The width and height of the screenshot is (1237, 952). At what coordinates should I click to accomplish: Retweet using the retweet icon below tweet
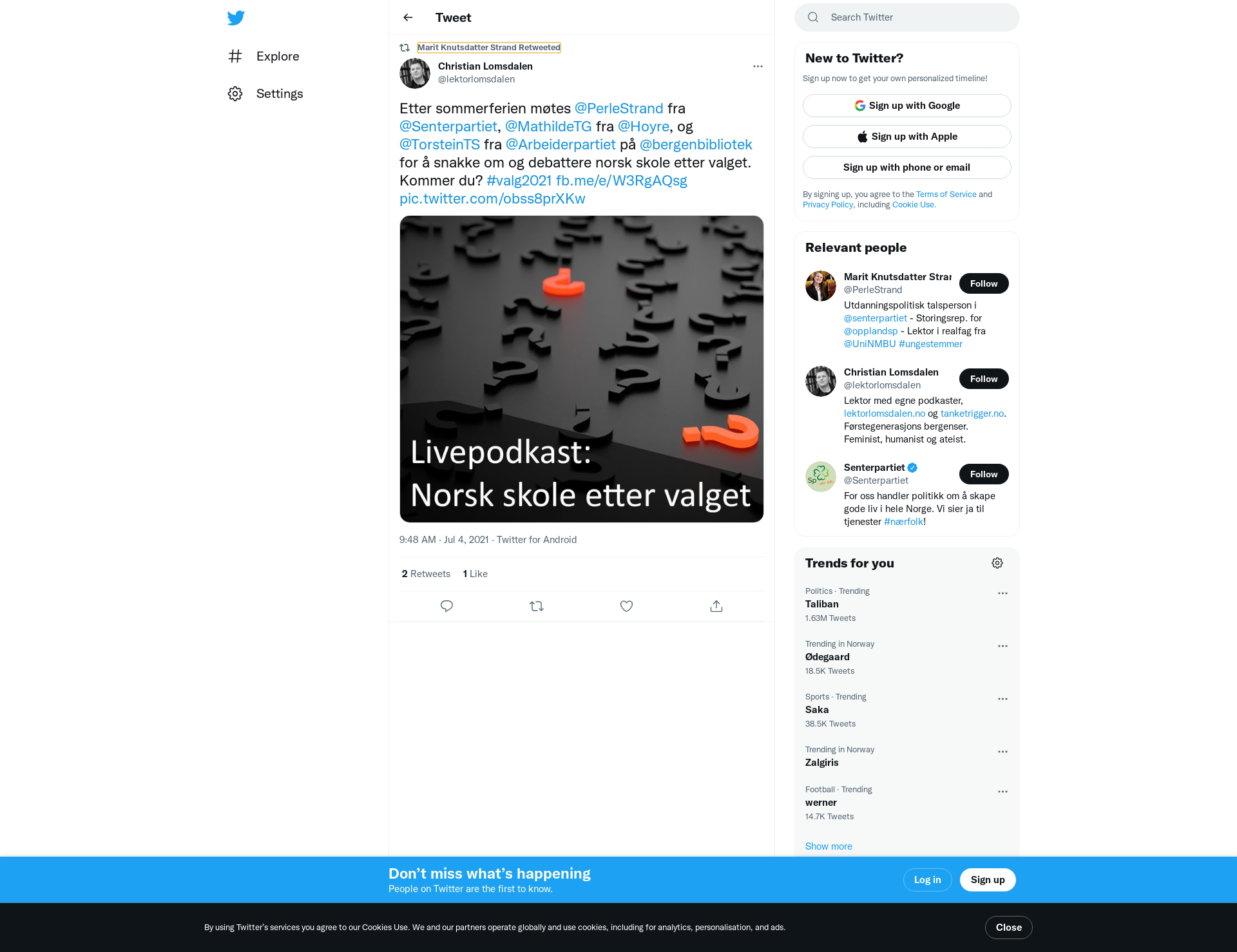pos(537,606)
